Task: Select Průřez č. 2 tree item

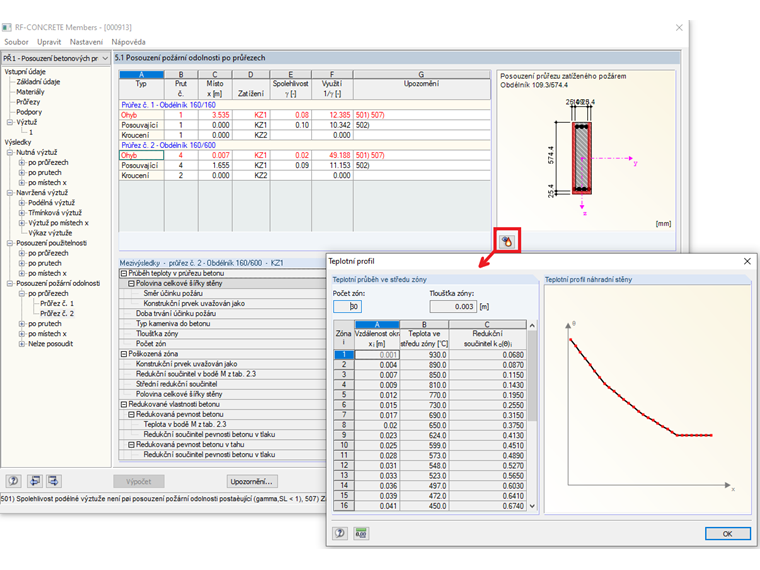Action: (57, 314)
